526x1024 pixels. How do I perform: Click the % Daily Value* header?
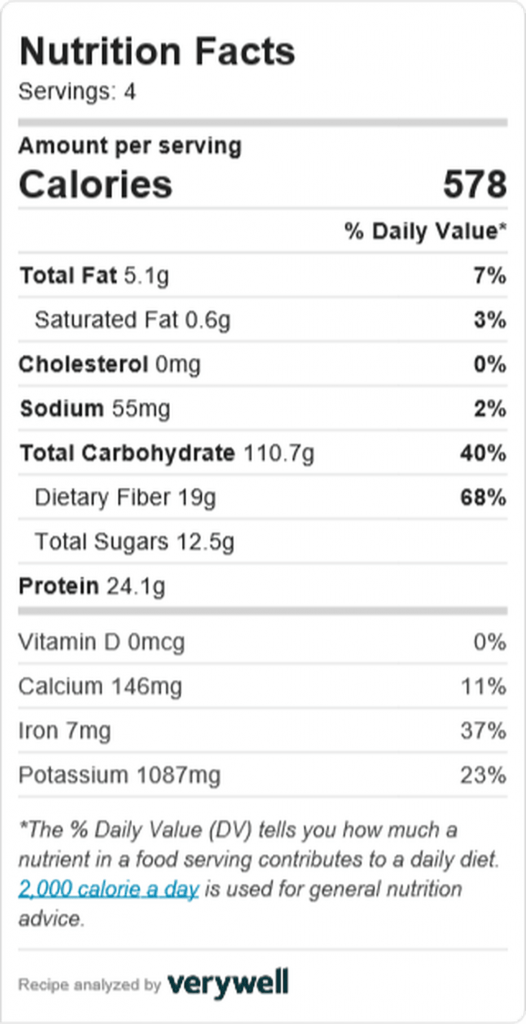(x=426, y=231)
